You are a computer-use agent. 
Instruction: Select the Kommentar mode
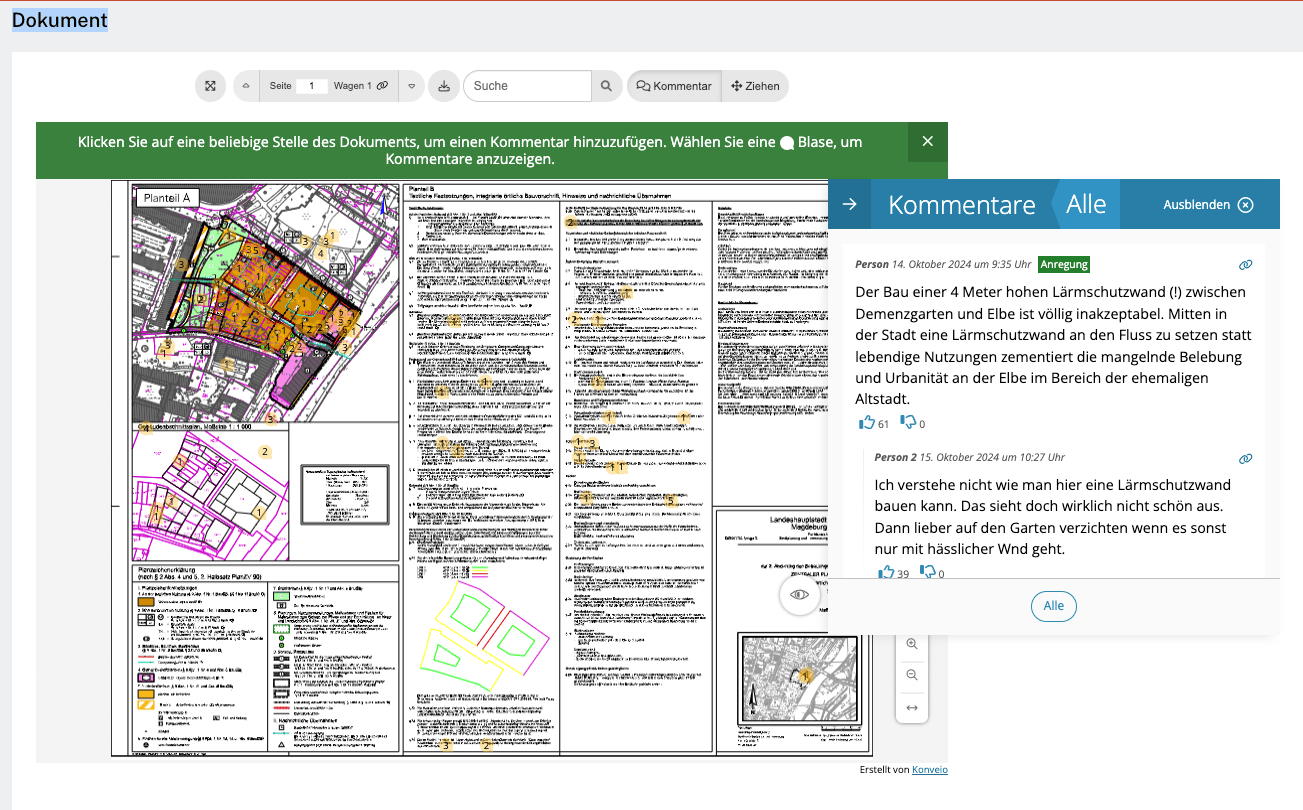pyautogui.click(x=674, y=86)
